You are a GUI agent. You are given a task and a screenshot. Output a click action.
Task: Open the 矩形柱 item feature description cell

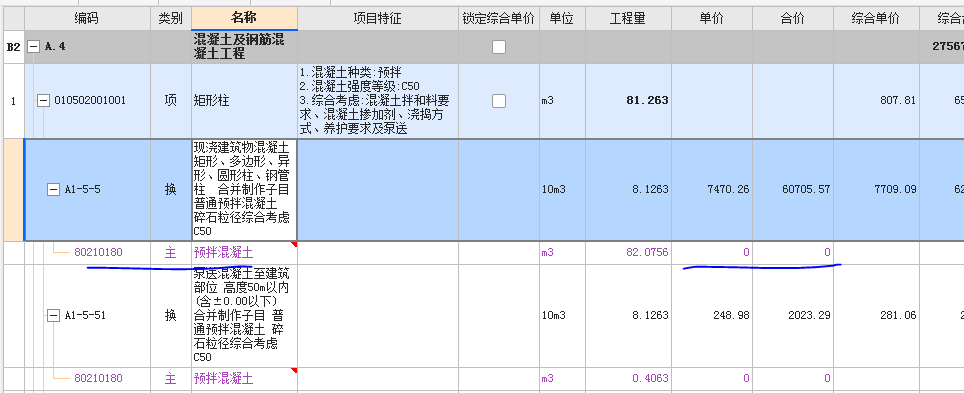(x=377, y=101)
